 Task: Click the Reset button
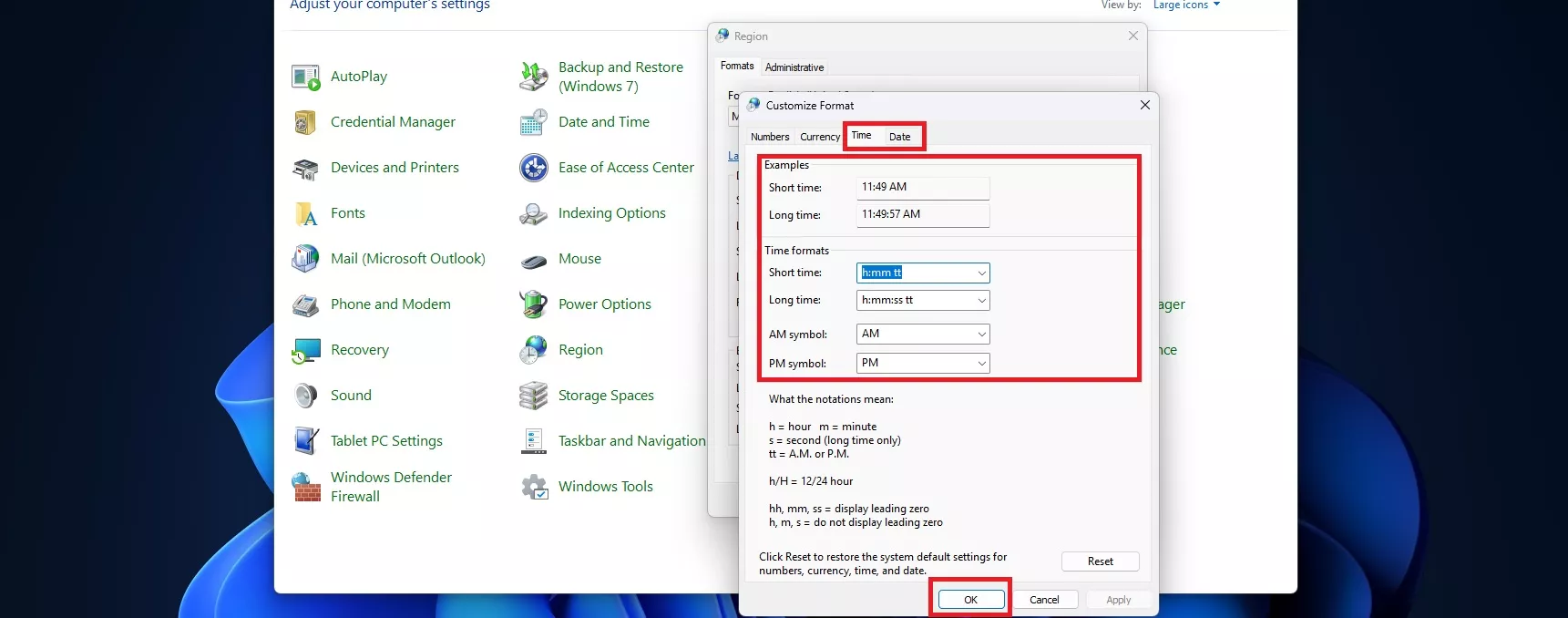coord(1100,561)
